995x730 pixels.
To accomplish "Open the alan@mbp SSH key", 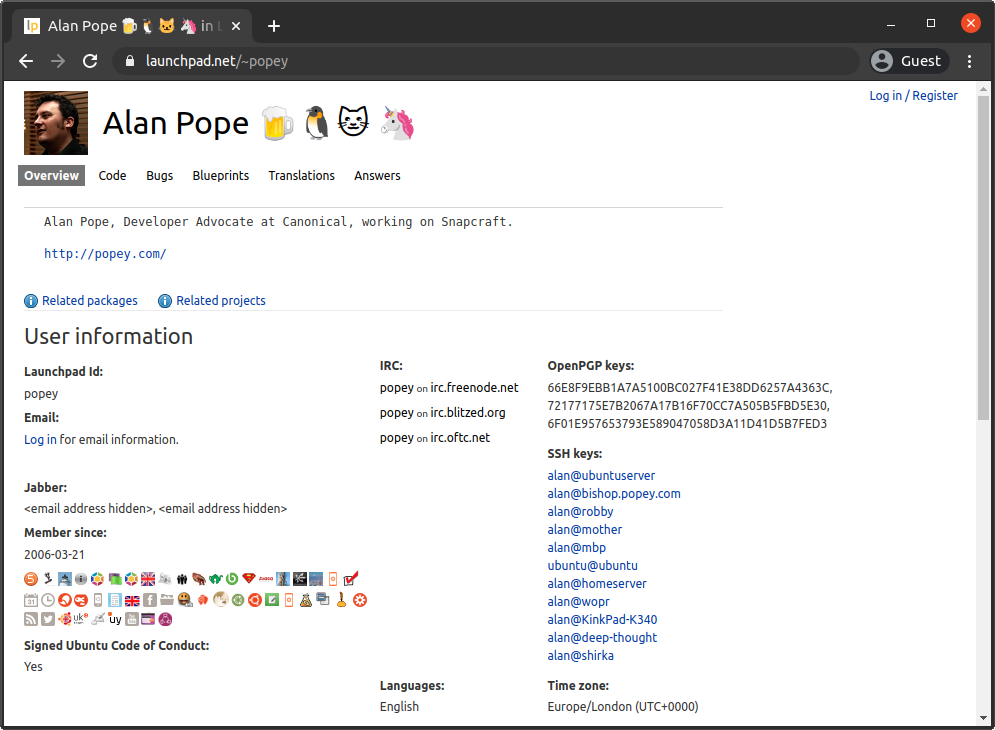I will point(576,548).
